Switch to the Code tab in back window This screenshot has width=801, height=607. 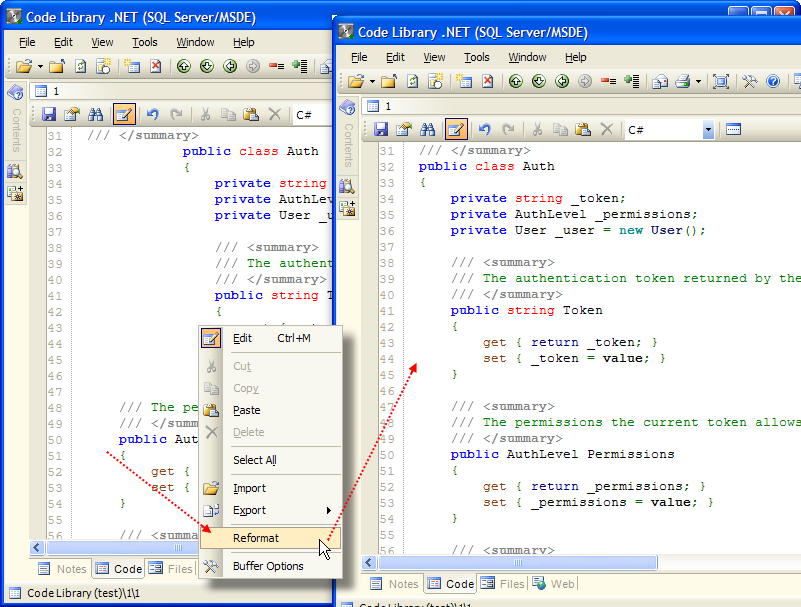point(119,569)
